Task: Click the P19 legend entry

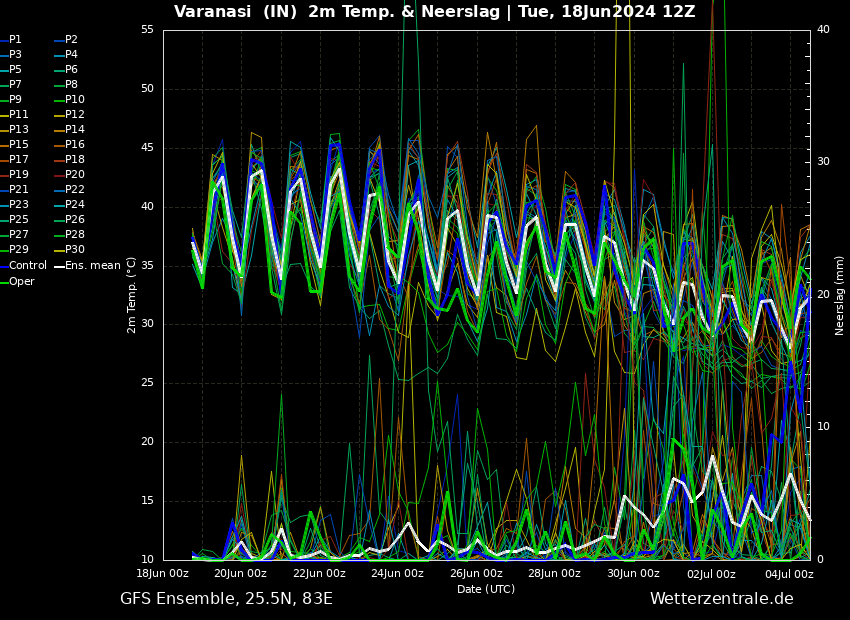Action: [15, 174]
